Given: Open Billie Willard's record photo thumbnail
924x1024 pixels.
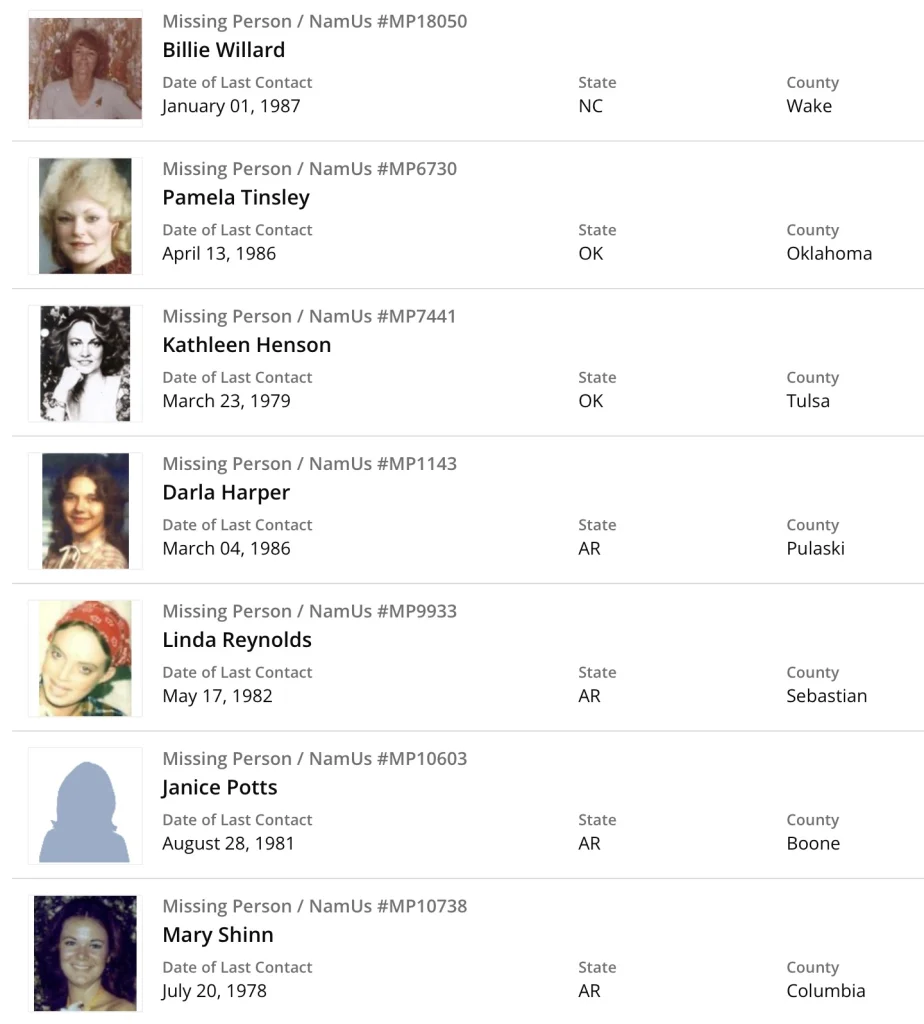Looking at the screenshot, I should tap(85, 68).
